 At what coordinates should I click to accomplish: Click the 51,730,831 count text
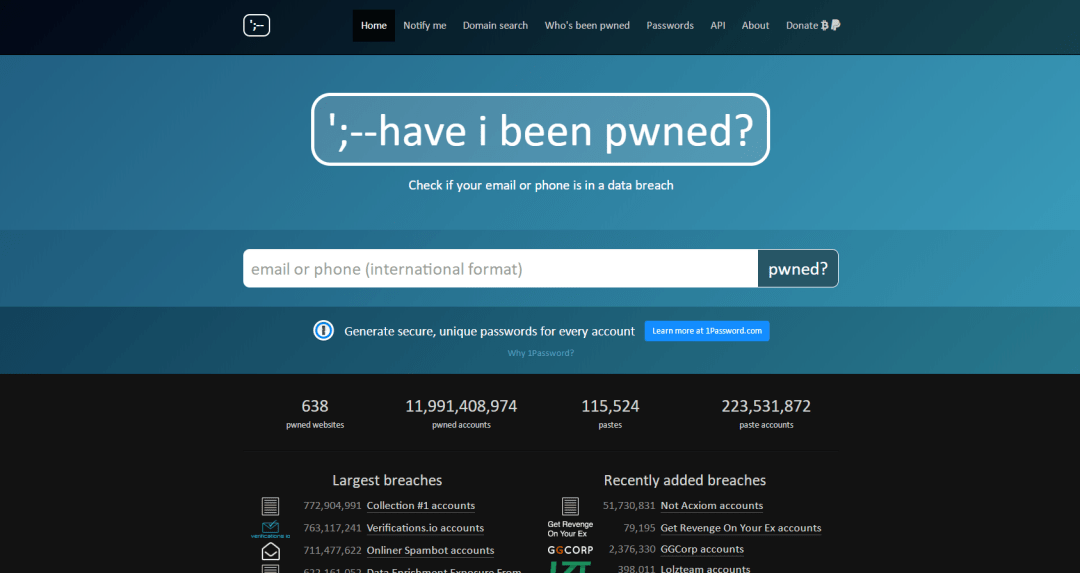pos(629,506)
